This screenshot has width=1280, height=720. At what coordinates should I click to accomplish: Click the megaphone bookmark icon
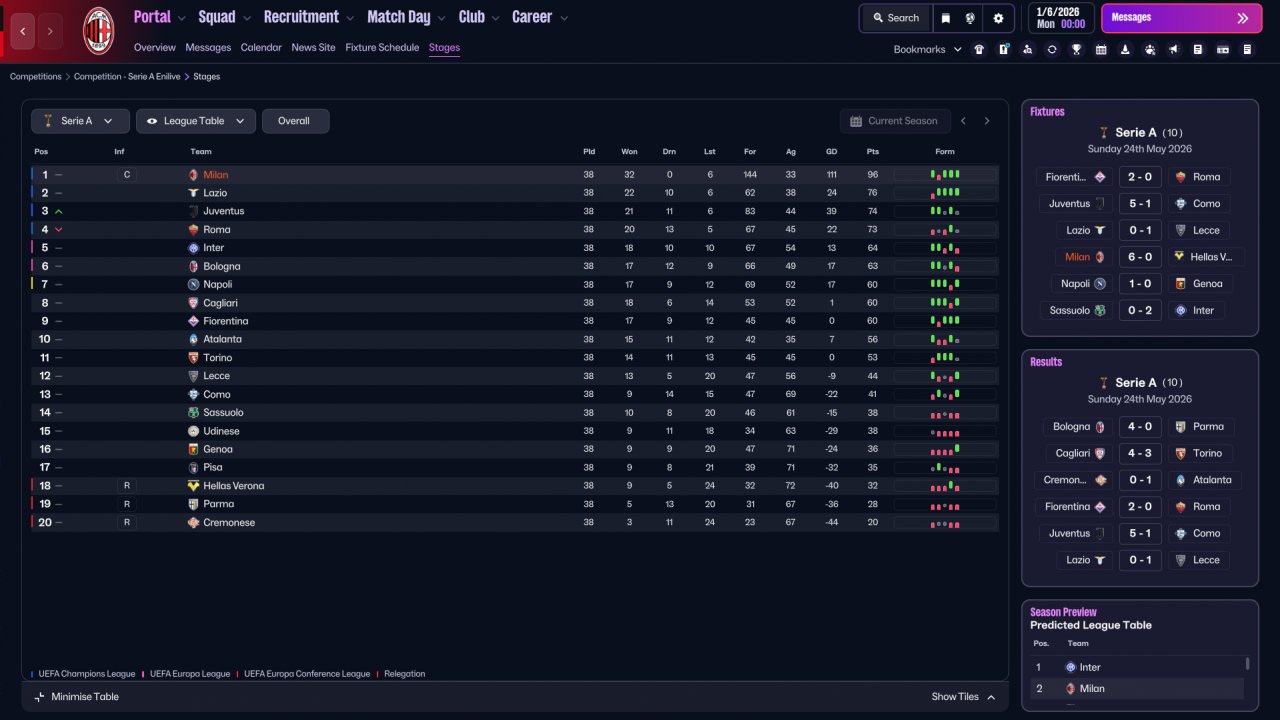[x=1174, y=49]
